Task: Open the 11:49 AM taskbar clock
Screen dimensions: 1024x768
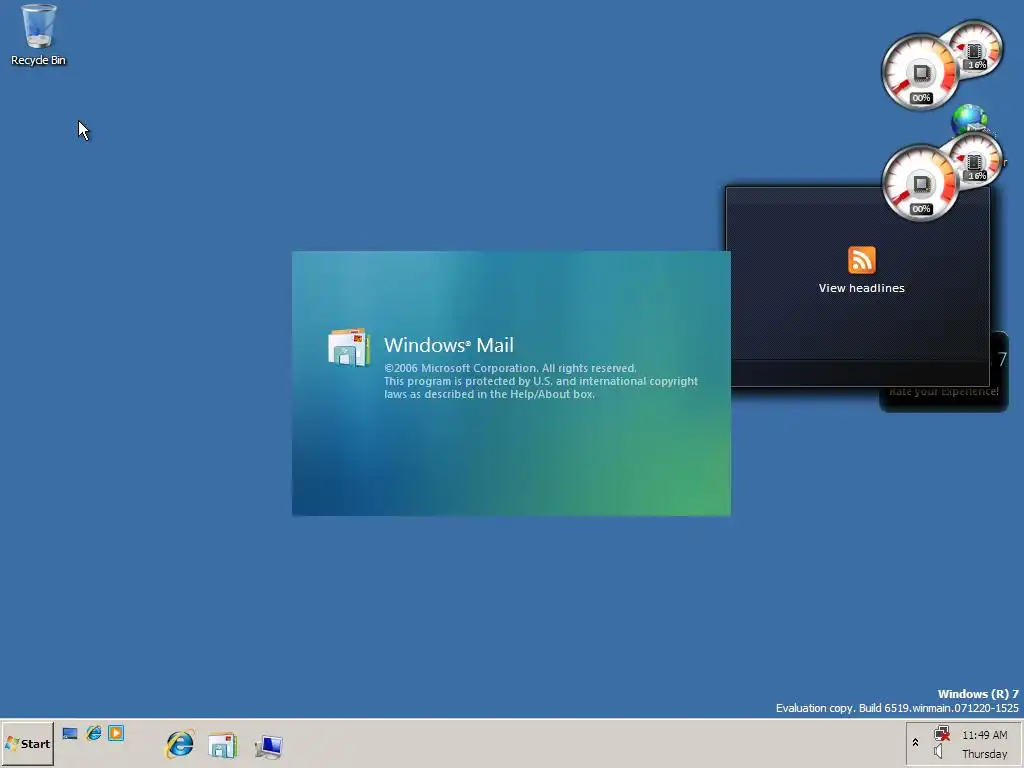Action: (x=984, y=735)
